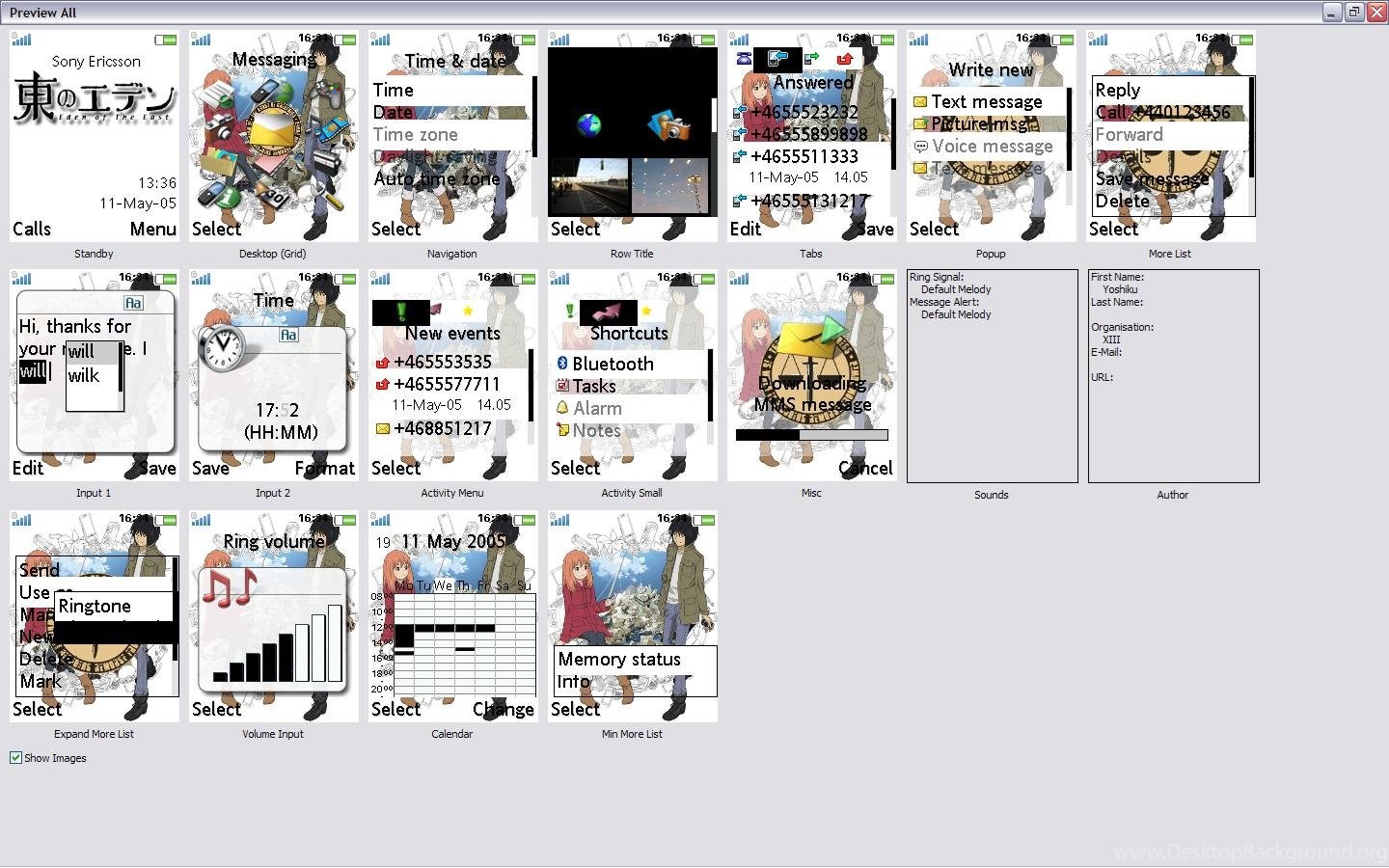Click the Alarm bell icon in Shortcuts list
This screenshot has width=1389, height=868.
[561, 408]
